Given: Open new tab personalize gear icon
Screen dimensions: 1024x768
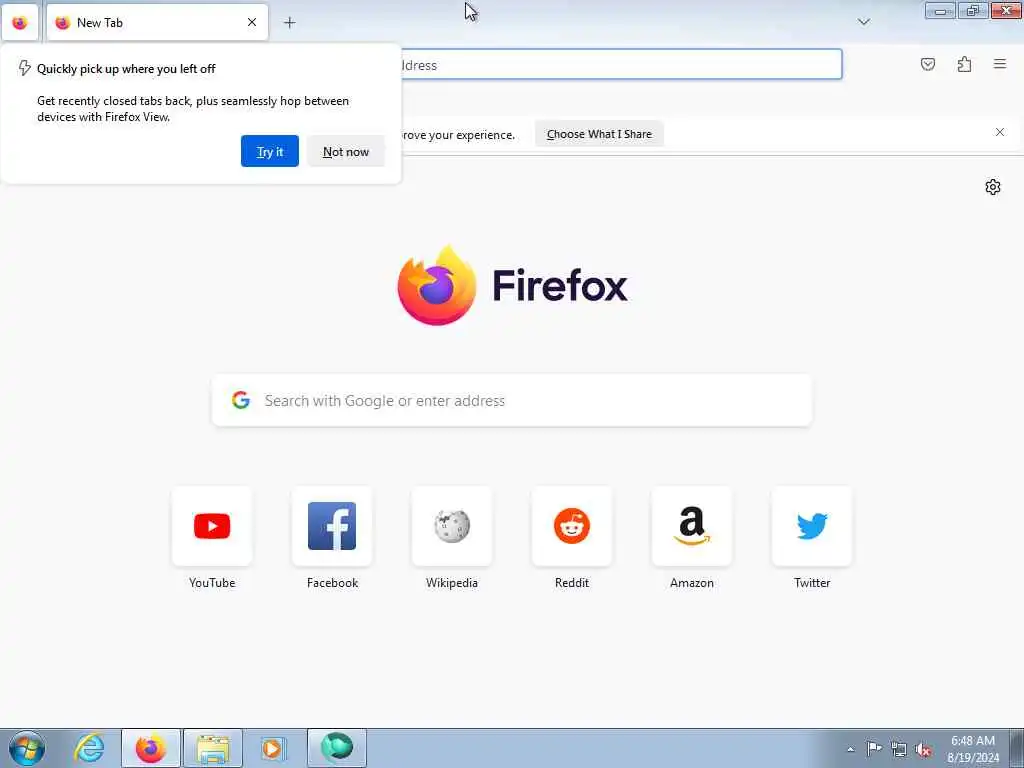Looking at the screenshot, I should click(992, 187).
